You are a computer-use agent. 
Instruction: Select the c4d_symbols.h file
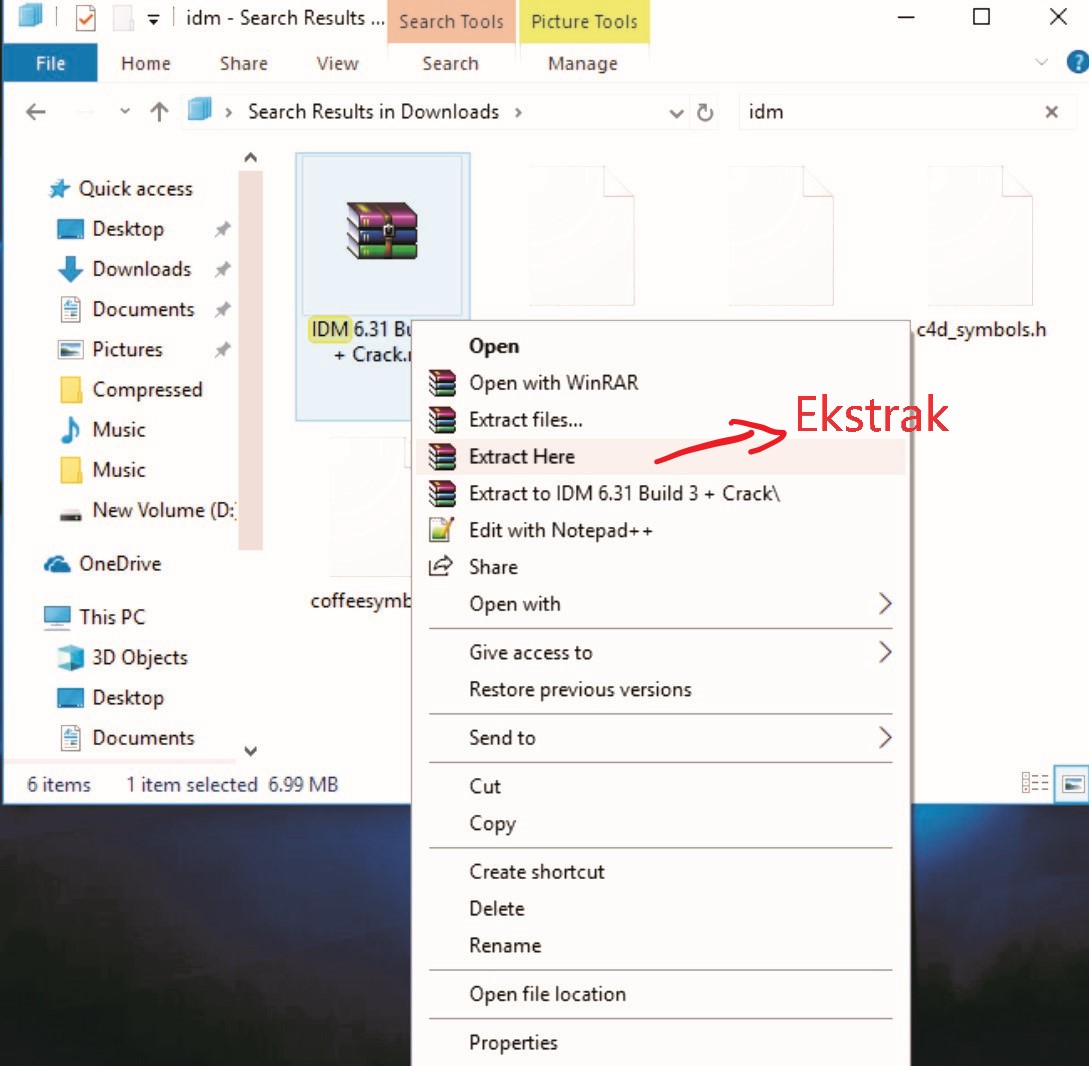point(981,254)
